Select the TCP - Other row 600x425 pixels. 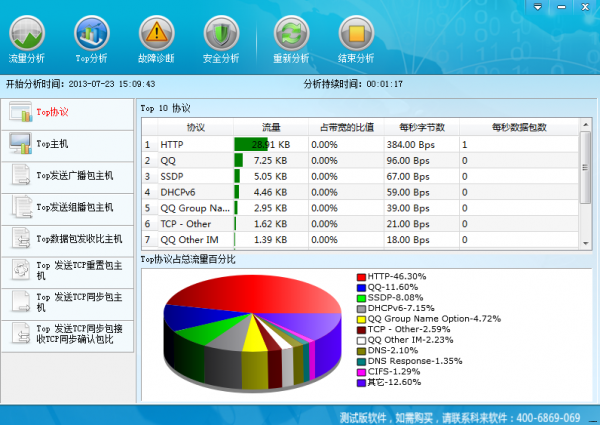(360, 224)
